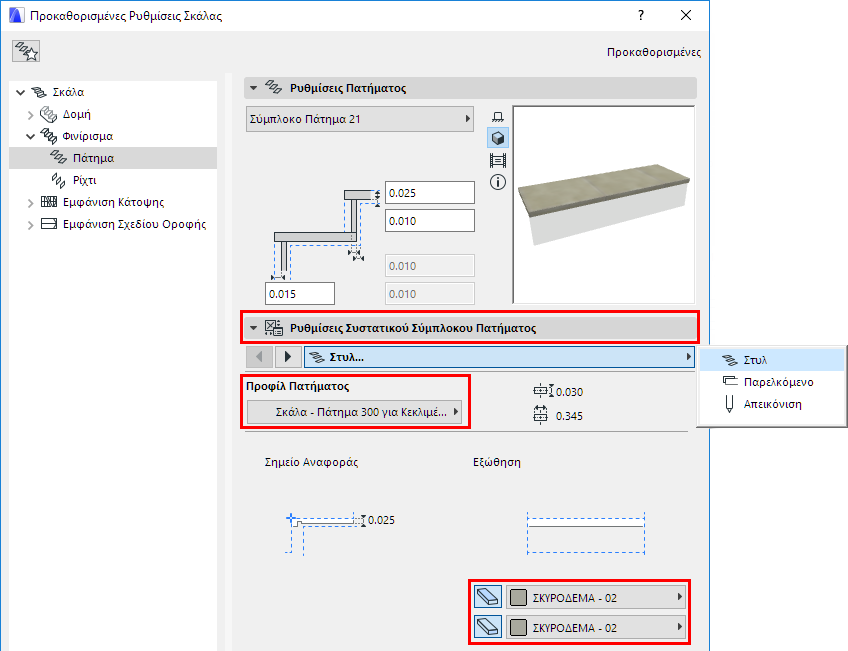The height and width of the screenshot is (651, 848).
Task: Click the 3D tread preview image
Action: point(604,204)
